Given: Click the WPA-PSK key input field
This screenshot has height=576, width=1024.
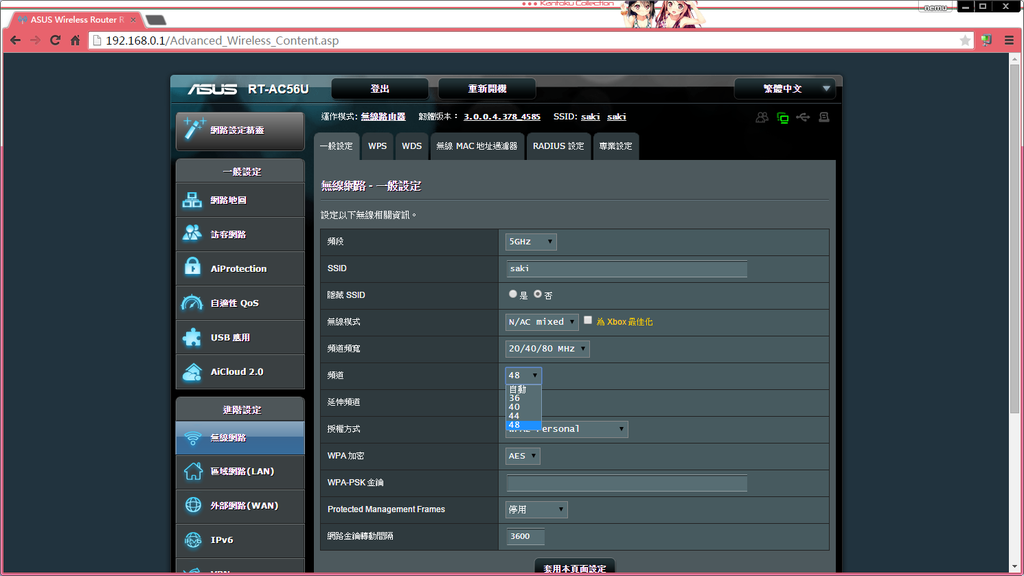Looking at the screenshot, I should pos(627,483).
